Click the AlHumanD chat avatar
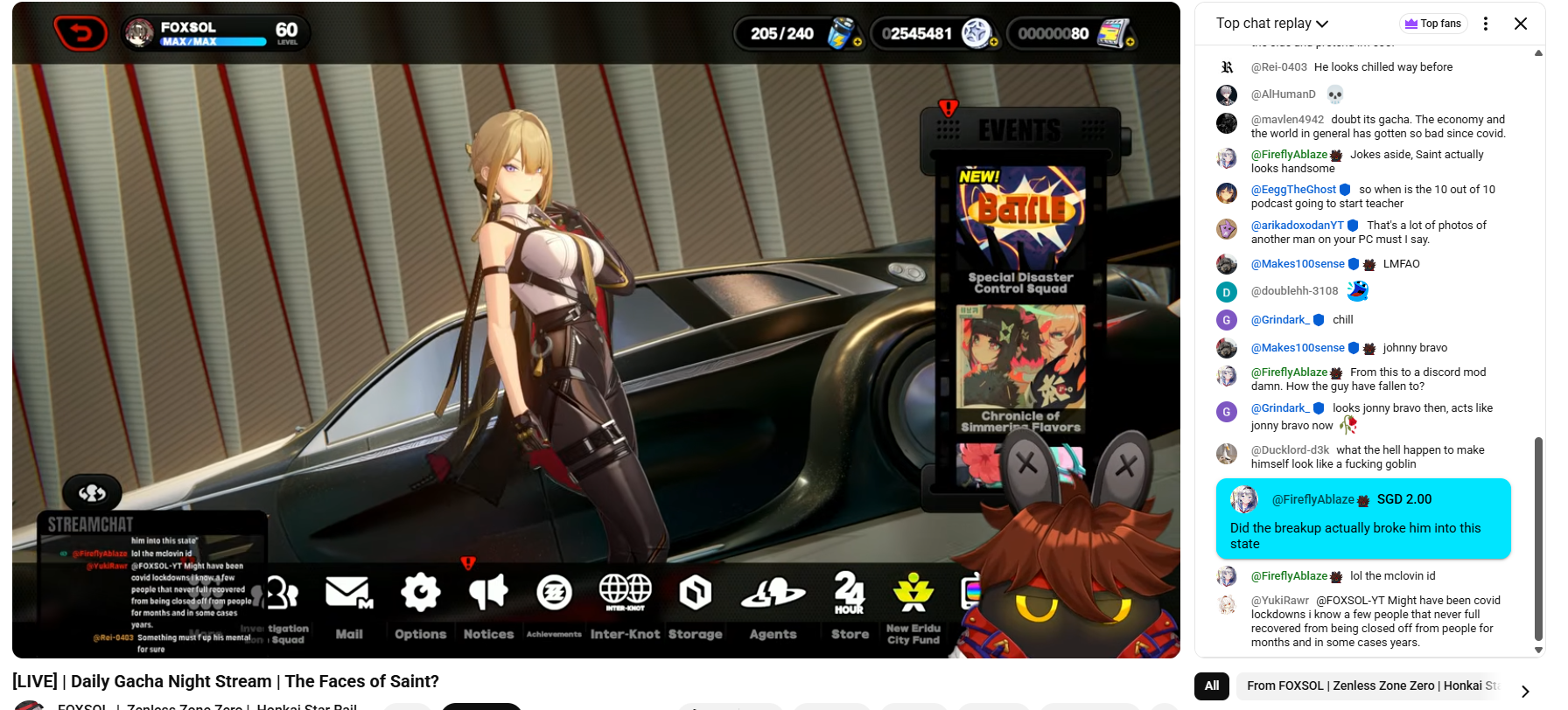The image size is (1568, 710). pos(1227,94)
